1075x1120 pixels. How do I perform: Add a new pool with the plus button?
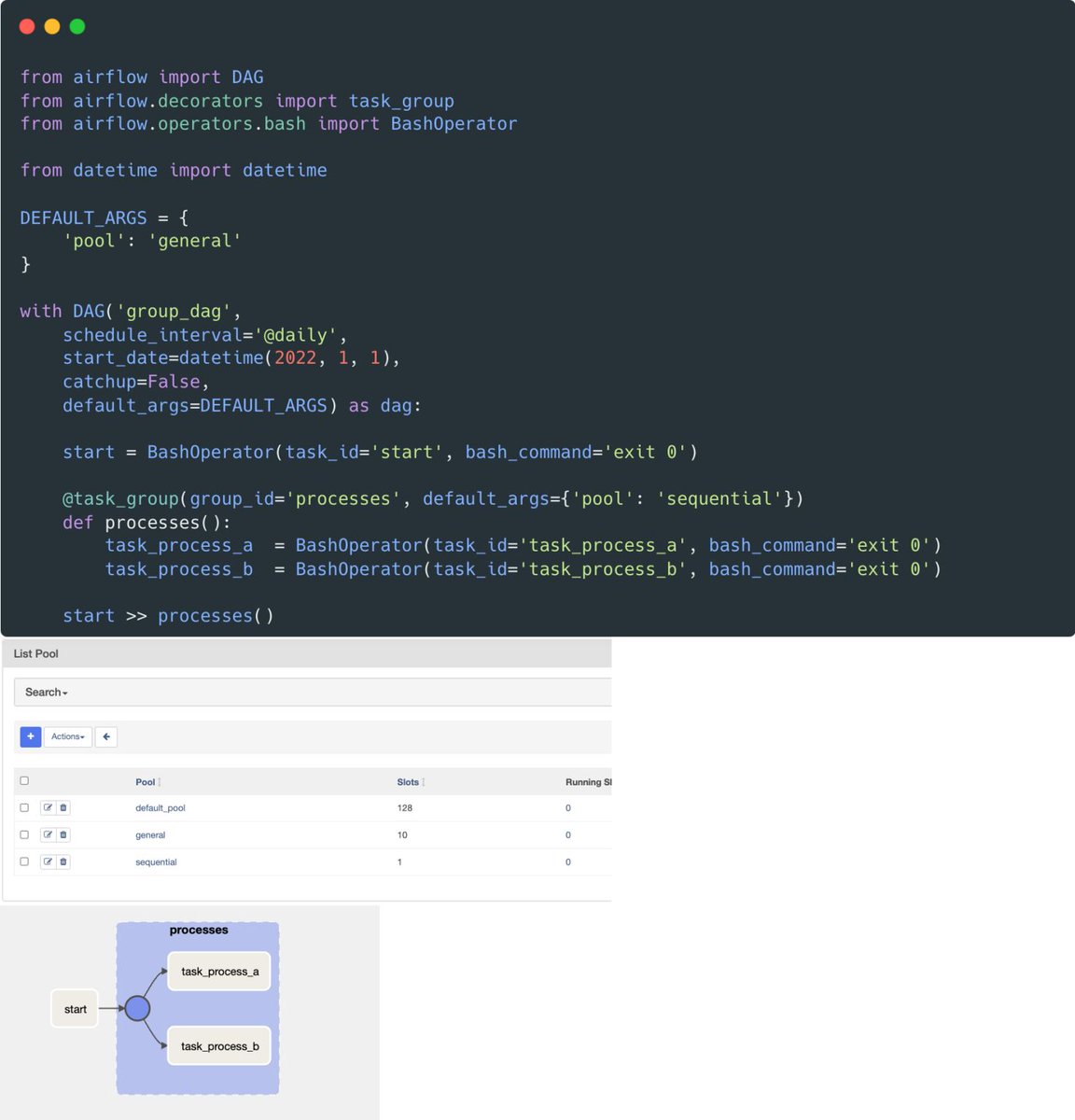click(31, 736)
